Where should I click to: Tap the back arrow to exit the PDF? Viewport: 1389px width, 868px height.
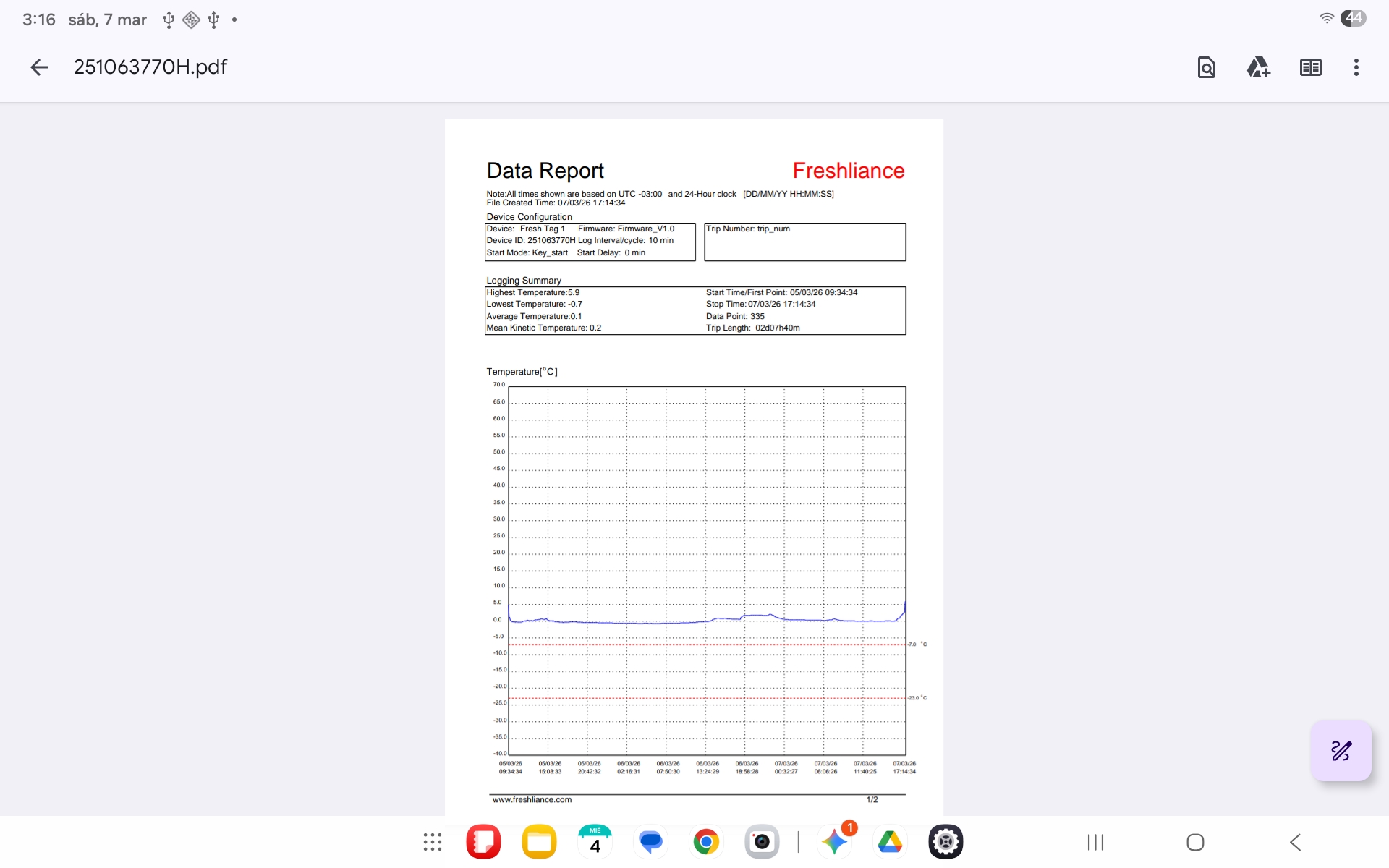[39, 67]
